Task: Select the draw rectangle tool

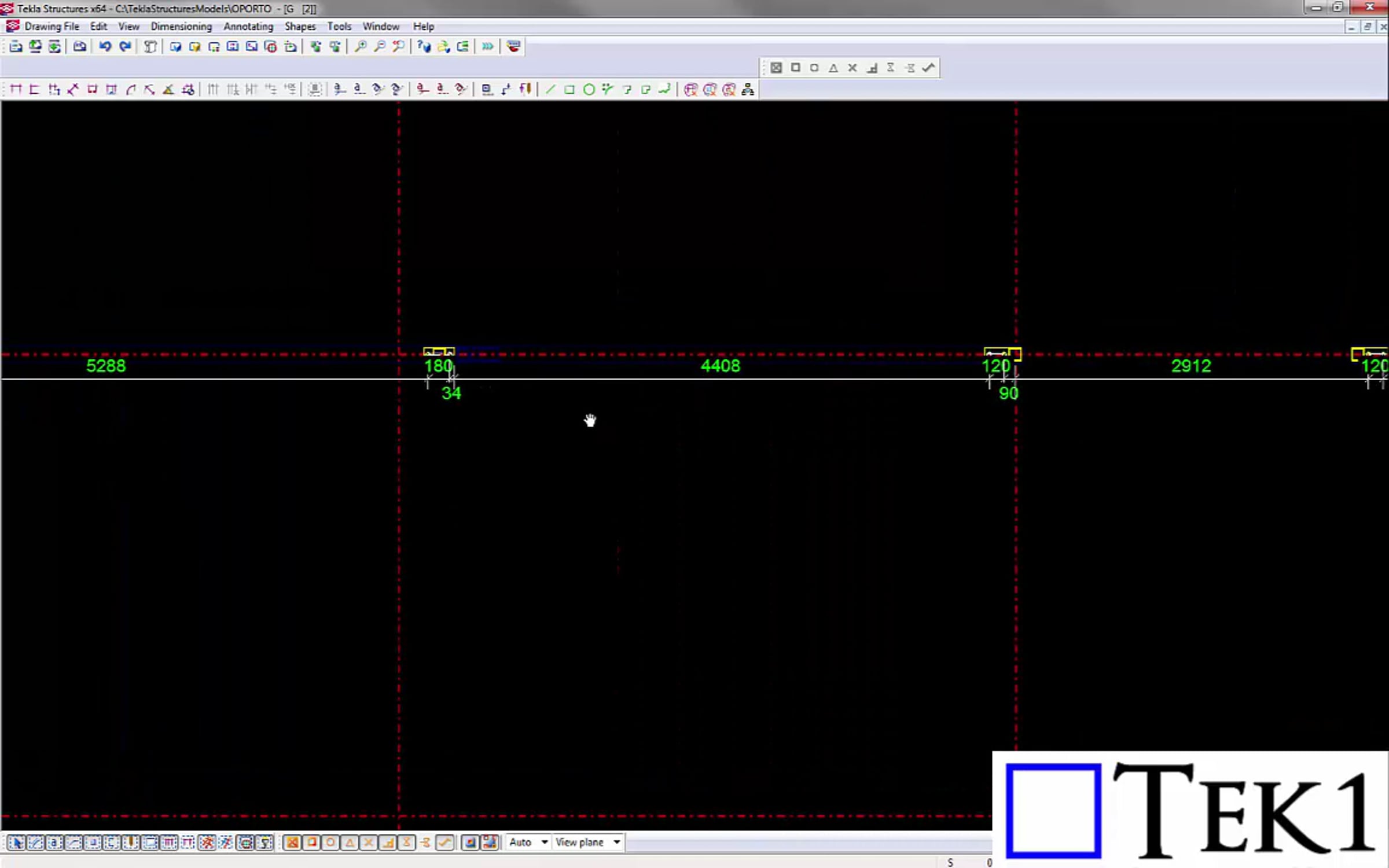Action: pos(569,89)
